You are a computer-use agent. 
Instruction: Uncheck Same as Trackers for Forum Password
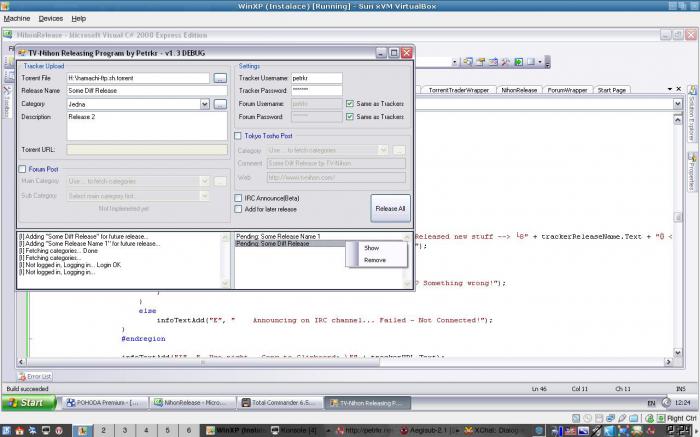(350, 117)
